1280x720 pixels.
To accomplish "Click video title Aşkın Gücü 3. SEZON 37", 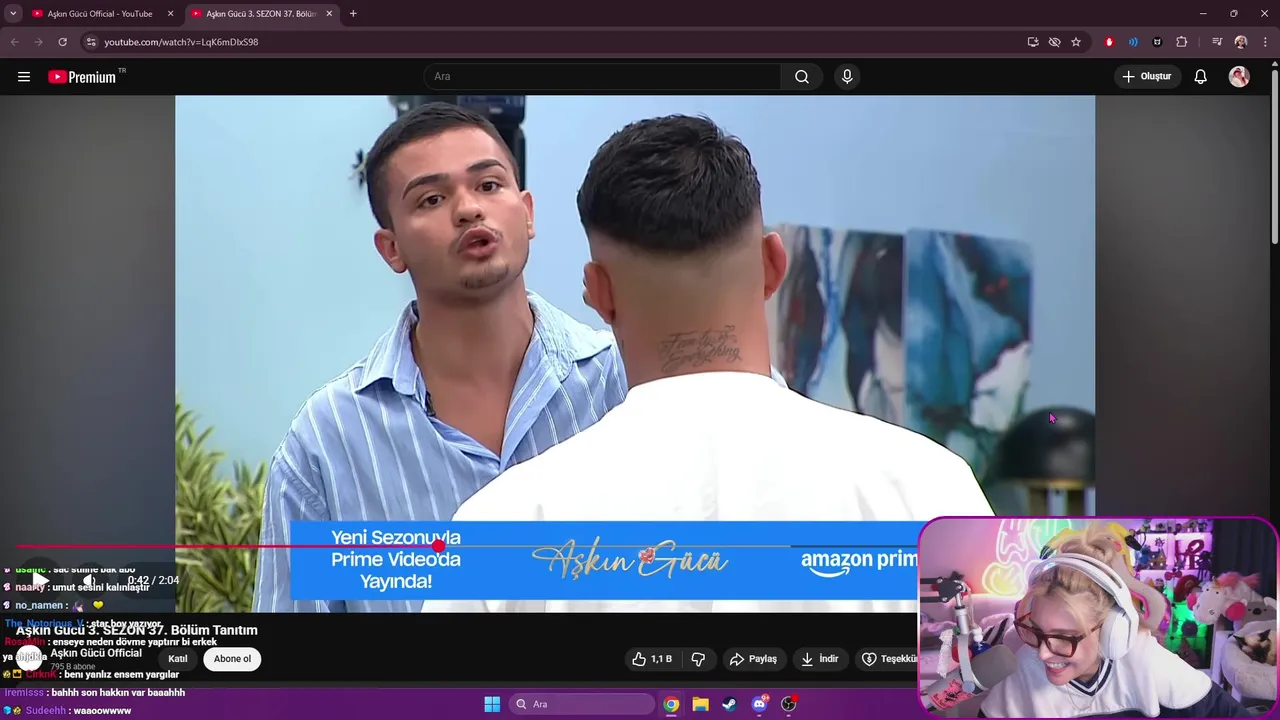I will click(137, 630).
